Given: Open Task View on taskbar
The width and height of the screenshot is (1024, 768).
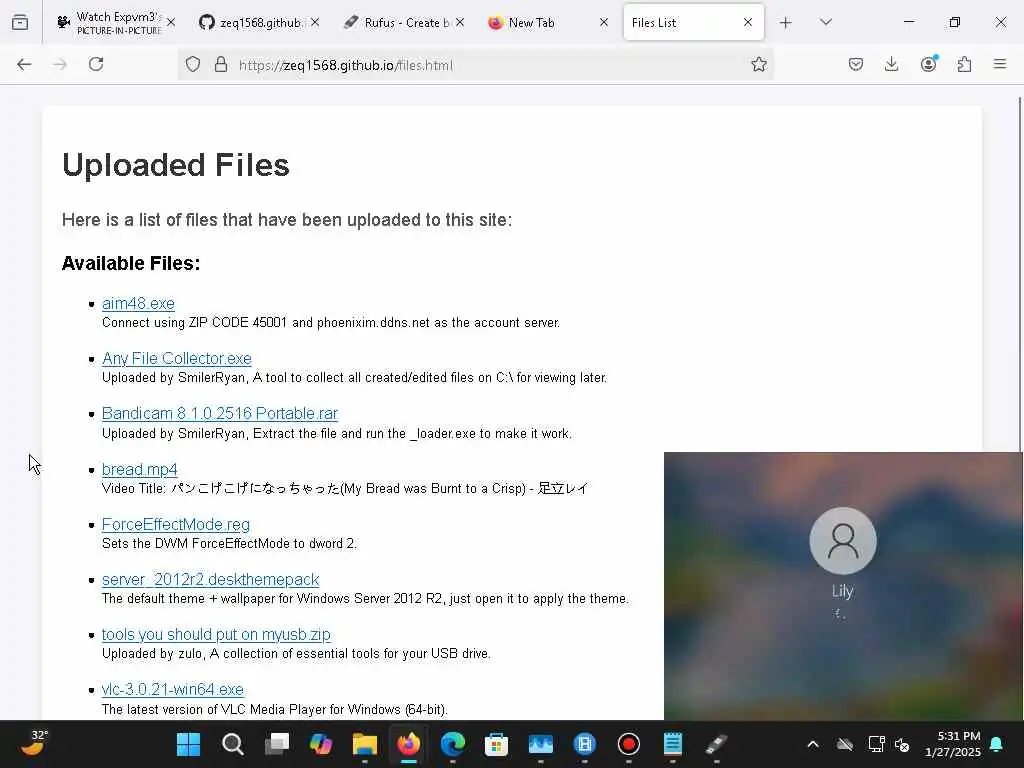Looking at the screenshot, I should [277, 744].
